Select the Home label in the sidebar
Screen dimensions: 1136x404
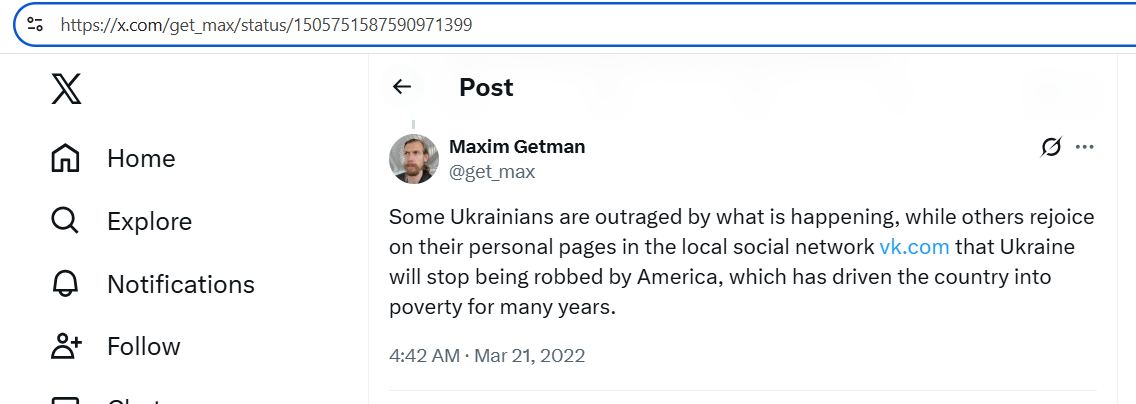point(141,158)
